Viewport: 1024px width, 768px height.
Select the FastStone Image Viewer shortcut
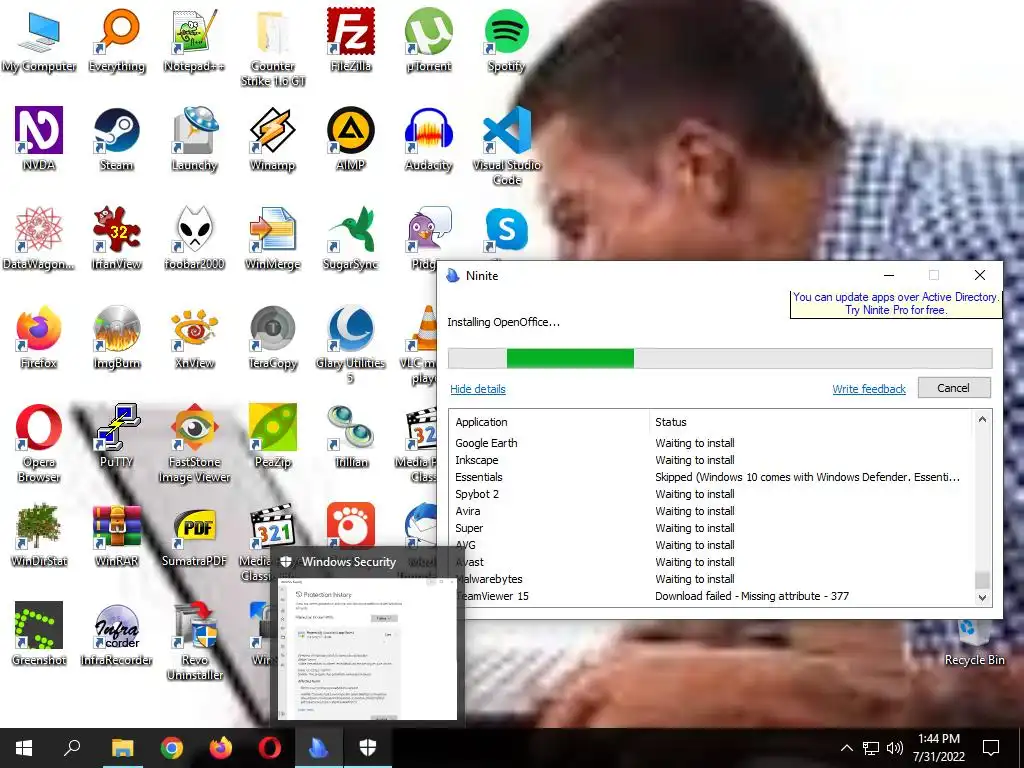(194, 443)
